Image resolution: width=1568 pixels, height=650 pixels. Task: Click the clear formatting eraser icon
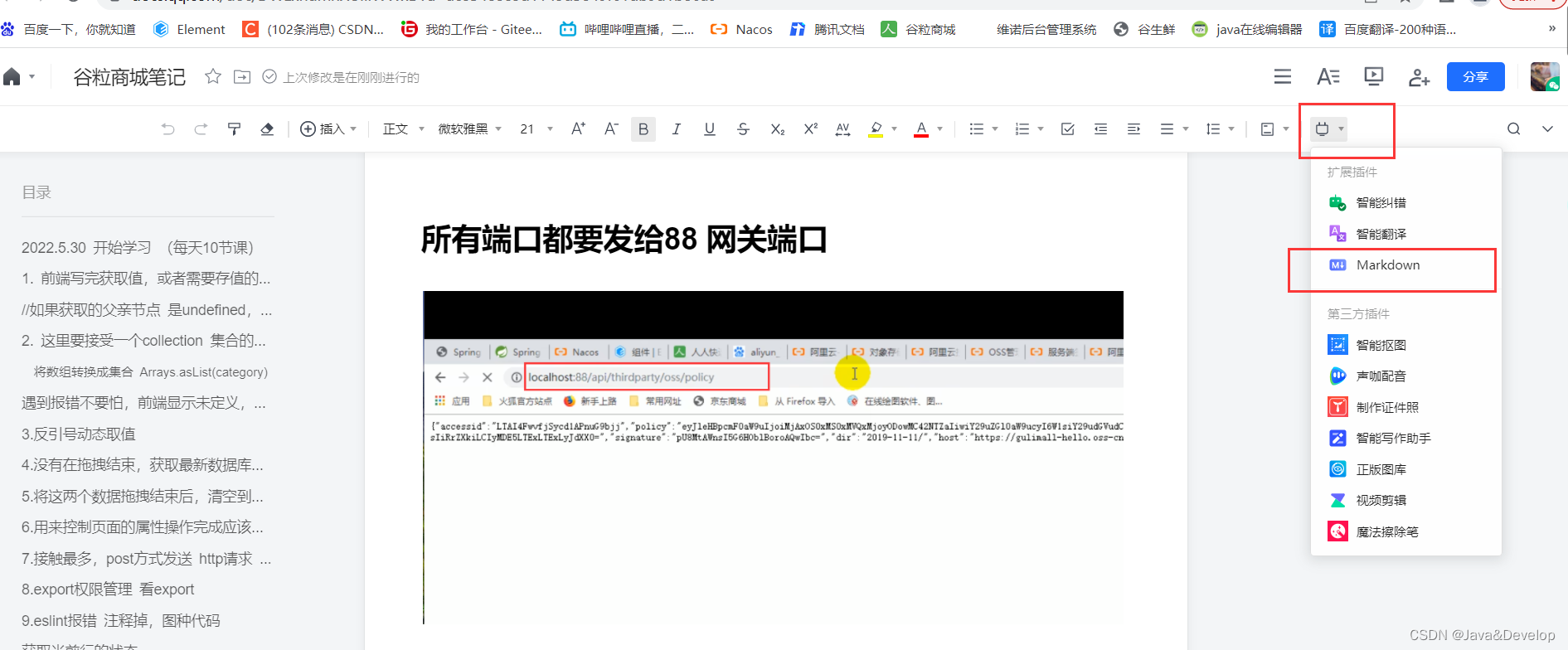(x=267, y=129)
